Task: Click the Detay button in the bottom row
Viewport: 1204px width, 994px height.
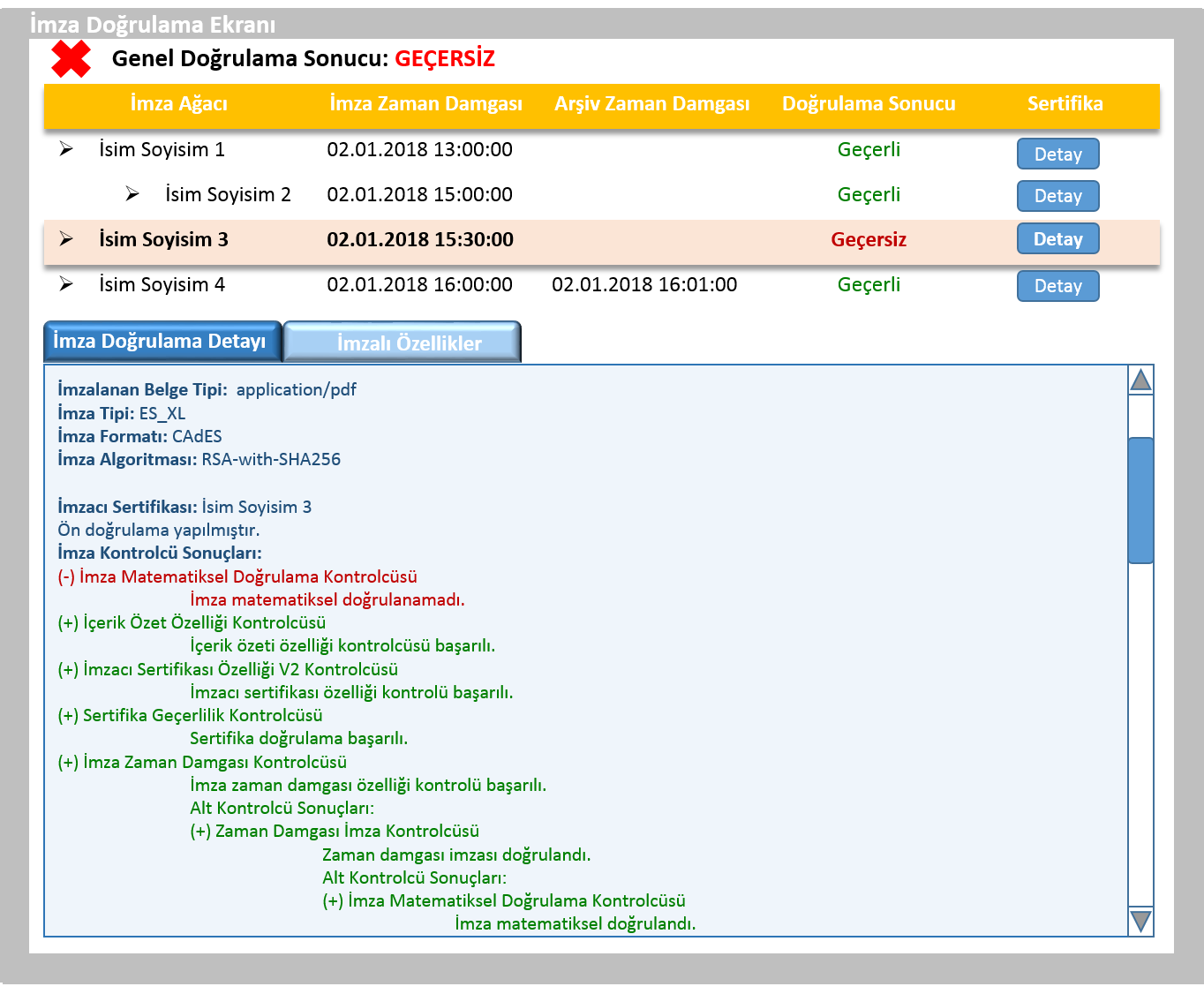Action: point(1057,286)
